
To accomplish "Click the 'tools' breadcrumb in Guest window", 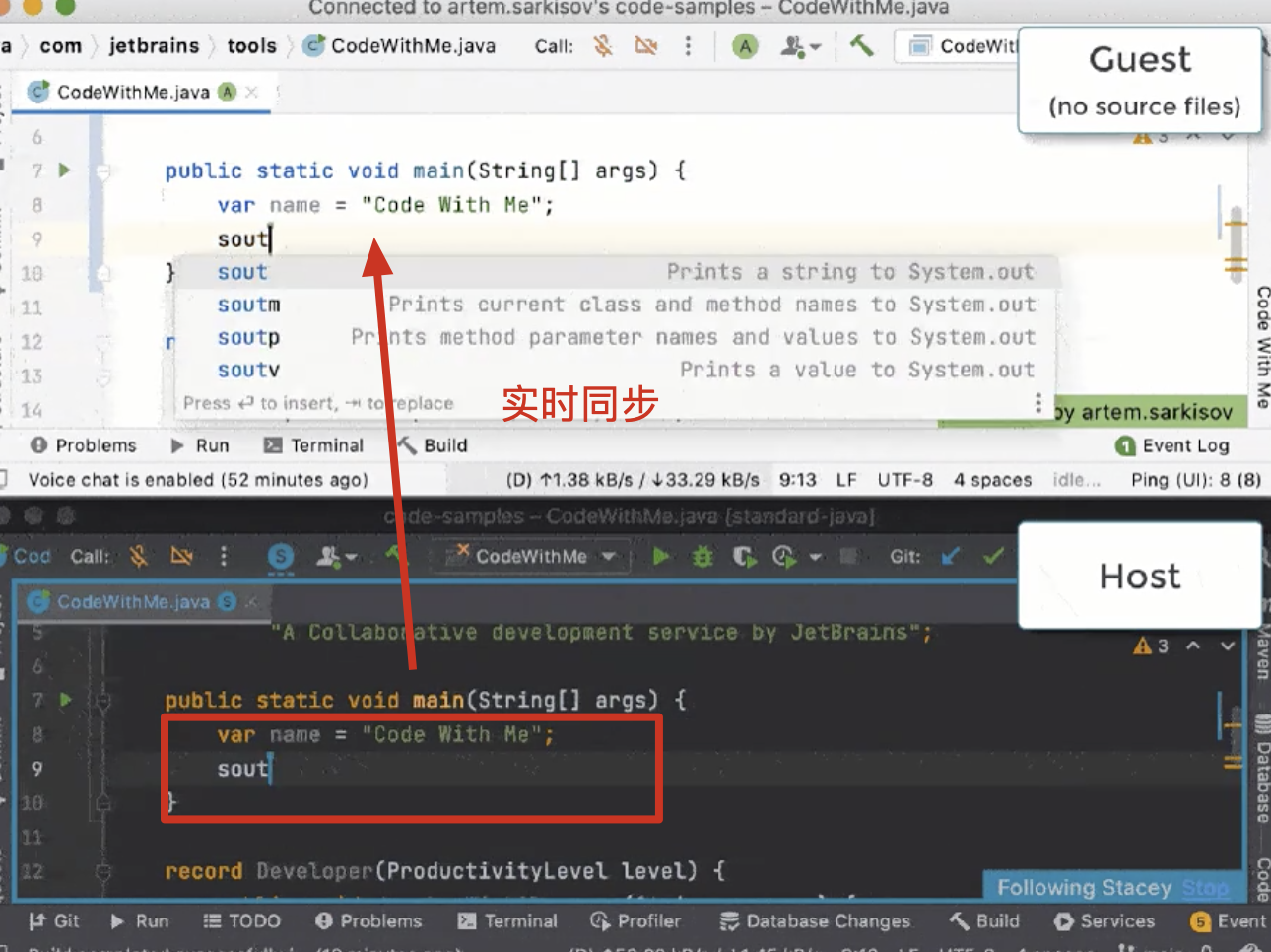I will 252,45.
